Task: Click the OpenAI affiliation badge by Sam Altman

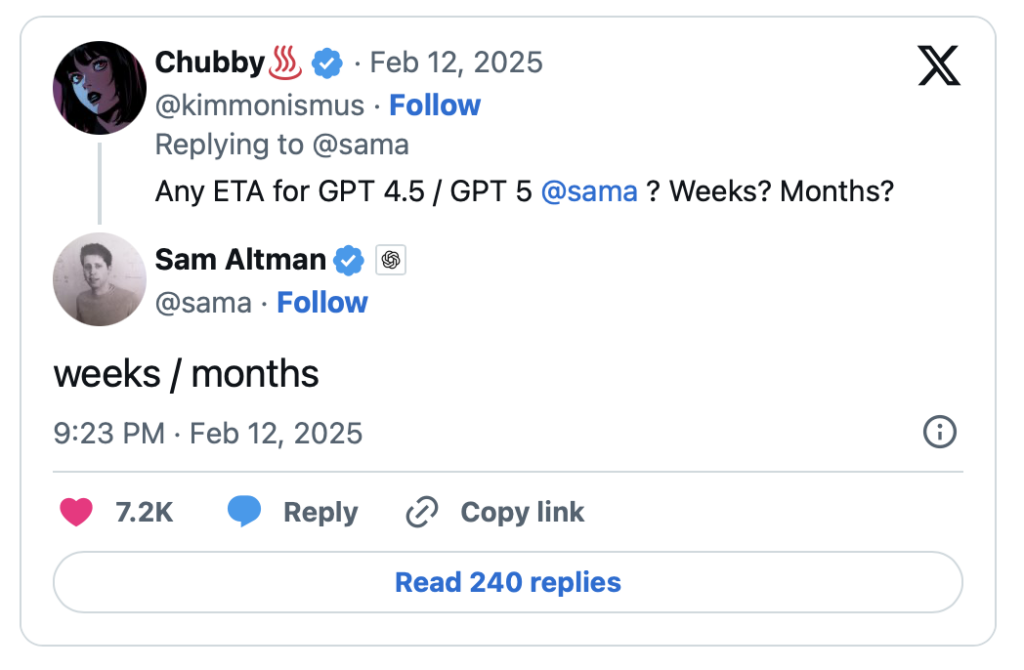Action: [391, 260]
